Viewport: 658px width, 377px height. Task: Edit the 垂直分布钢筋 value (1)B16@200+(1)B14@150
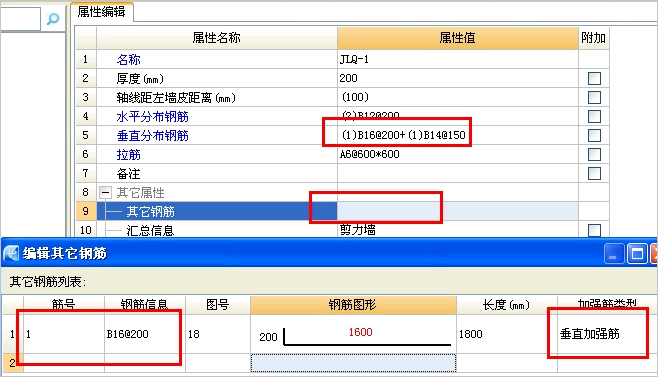(458, 135)
